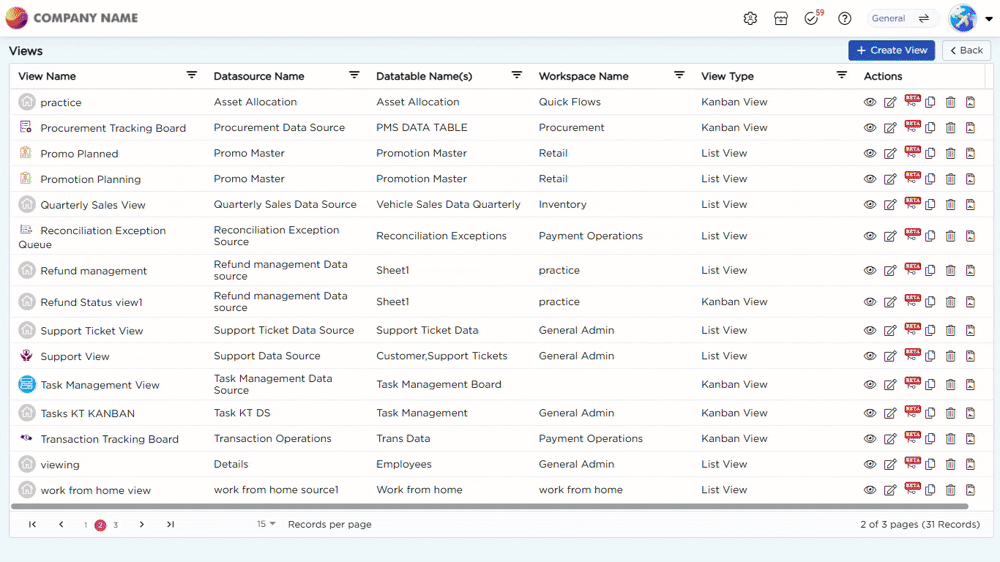Click the horizontal scrollbar under the table
Viewport: 1000px width, 562px height.
pos(489,507)
